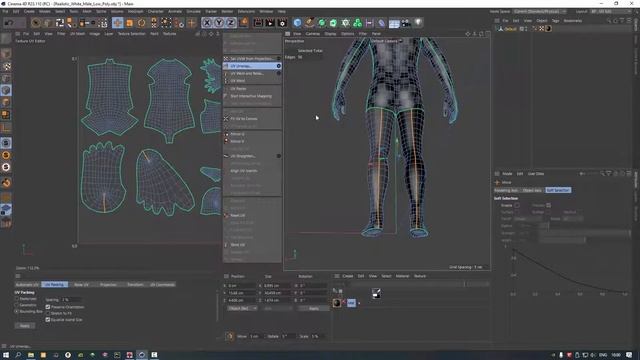Open Edit Render Settings gear clapperboard
This screenshot has height=360, width=640.
tap(282, 23)
